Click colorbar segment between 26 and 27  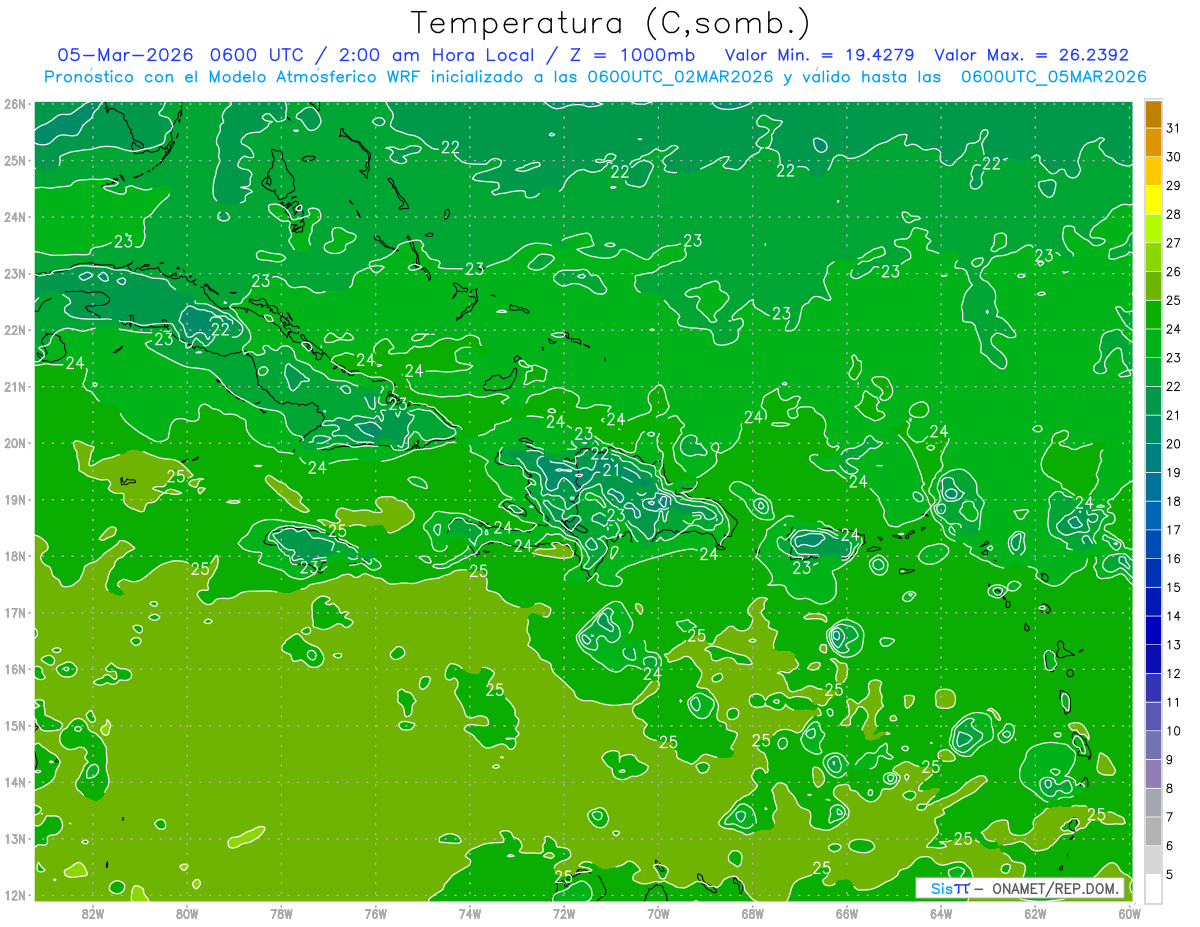point(1153,256)
